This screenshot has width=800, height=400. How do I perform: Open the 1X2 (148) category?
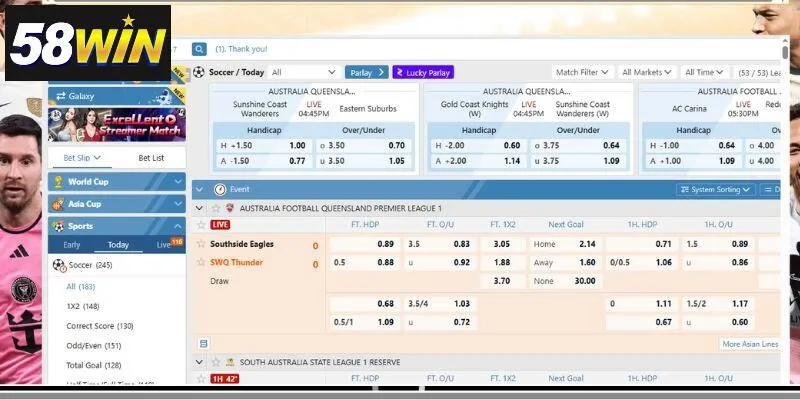coord(83,307)
